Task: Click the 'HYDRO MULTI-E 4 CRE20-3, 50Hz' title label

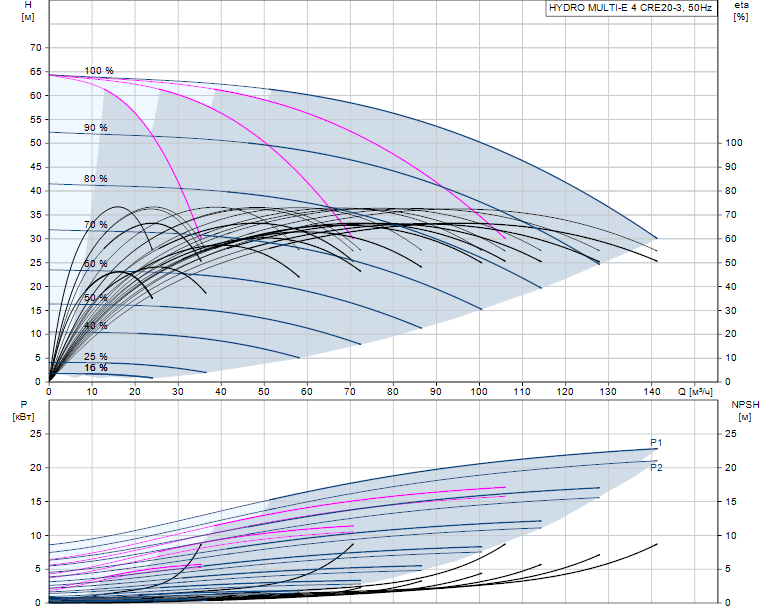Action: coord(630,8)
